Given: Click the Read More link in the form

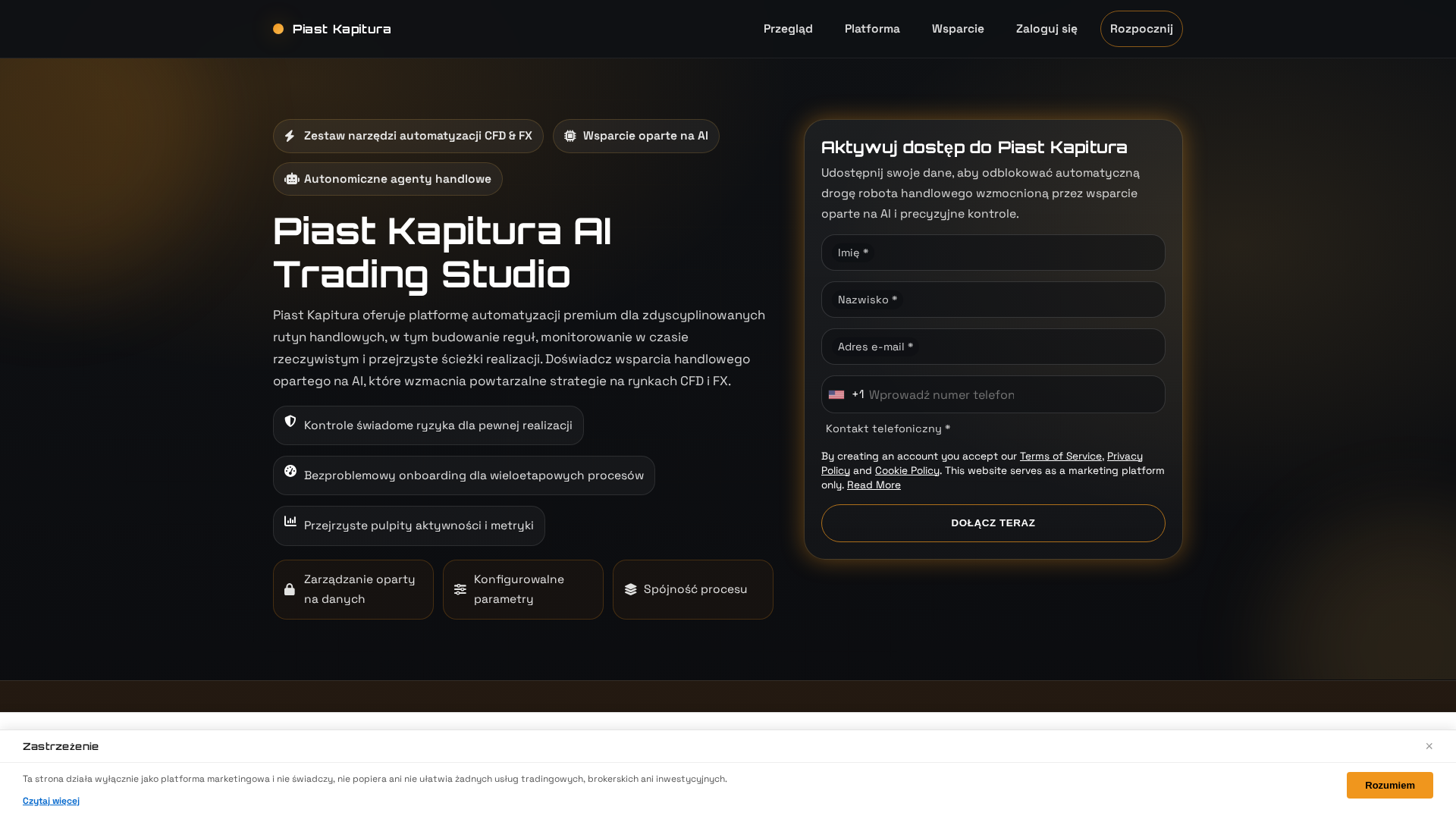Looking at the screenshot, I should point(874,485).
